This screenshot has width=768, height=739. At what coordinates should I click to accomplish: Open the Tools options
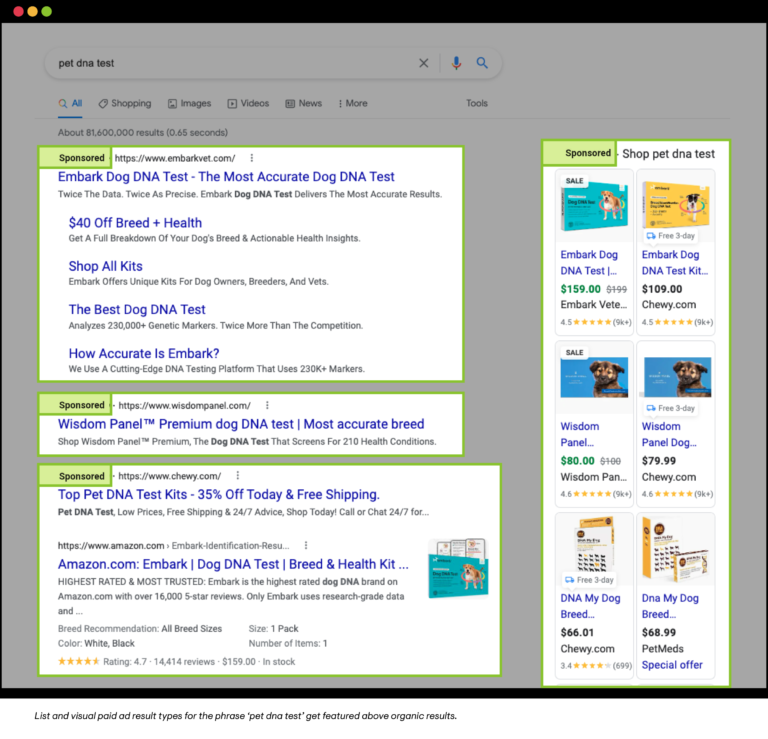point(477,103)
